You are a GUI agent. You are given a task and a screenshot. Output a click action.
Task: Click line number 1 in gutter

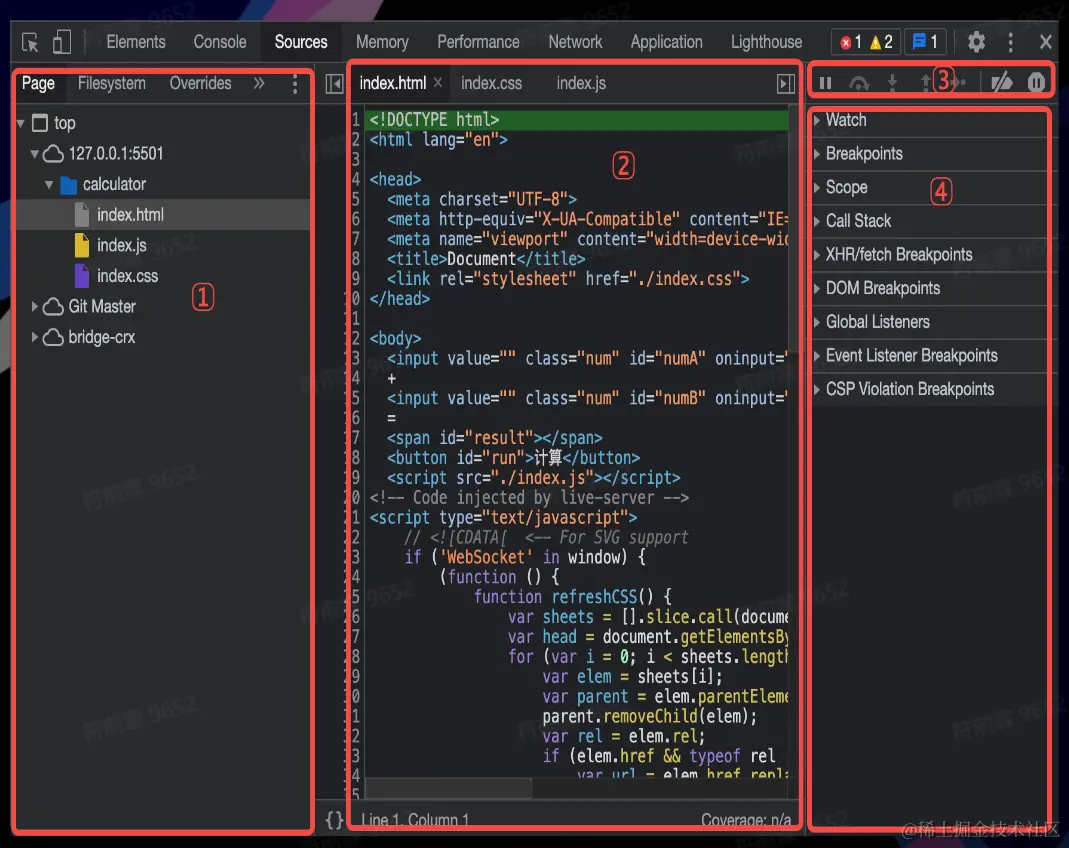[x=356, y=120]
